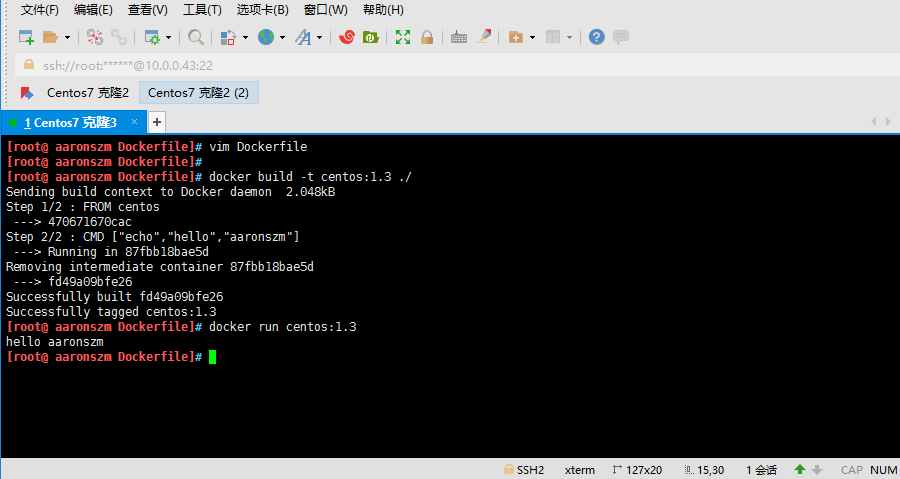Open the 窗口(W) menu

coord(325,10)
